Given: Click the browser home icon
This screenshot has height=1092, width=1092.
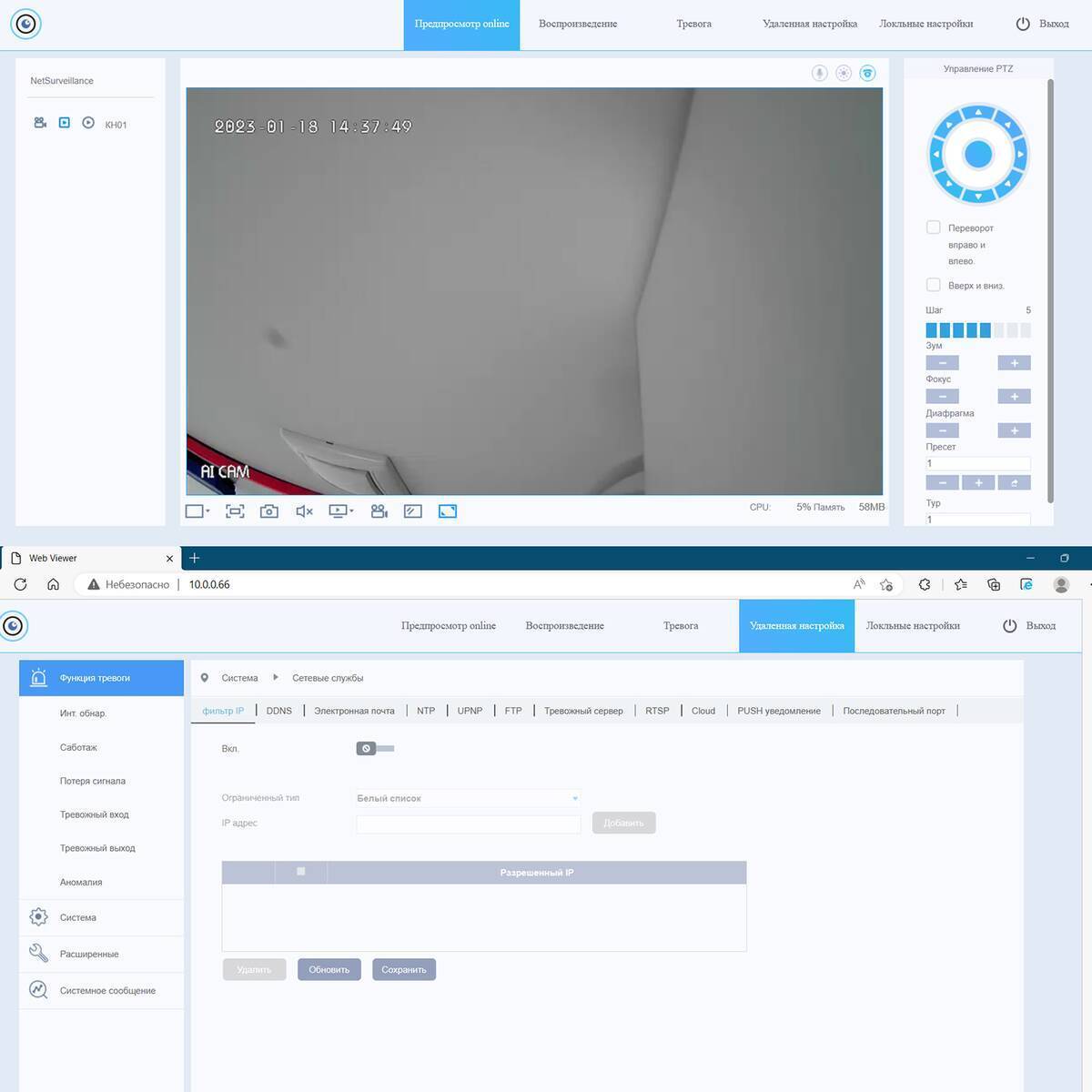Looking at the screenshot, I should point(54,584).
